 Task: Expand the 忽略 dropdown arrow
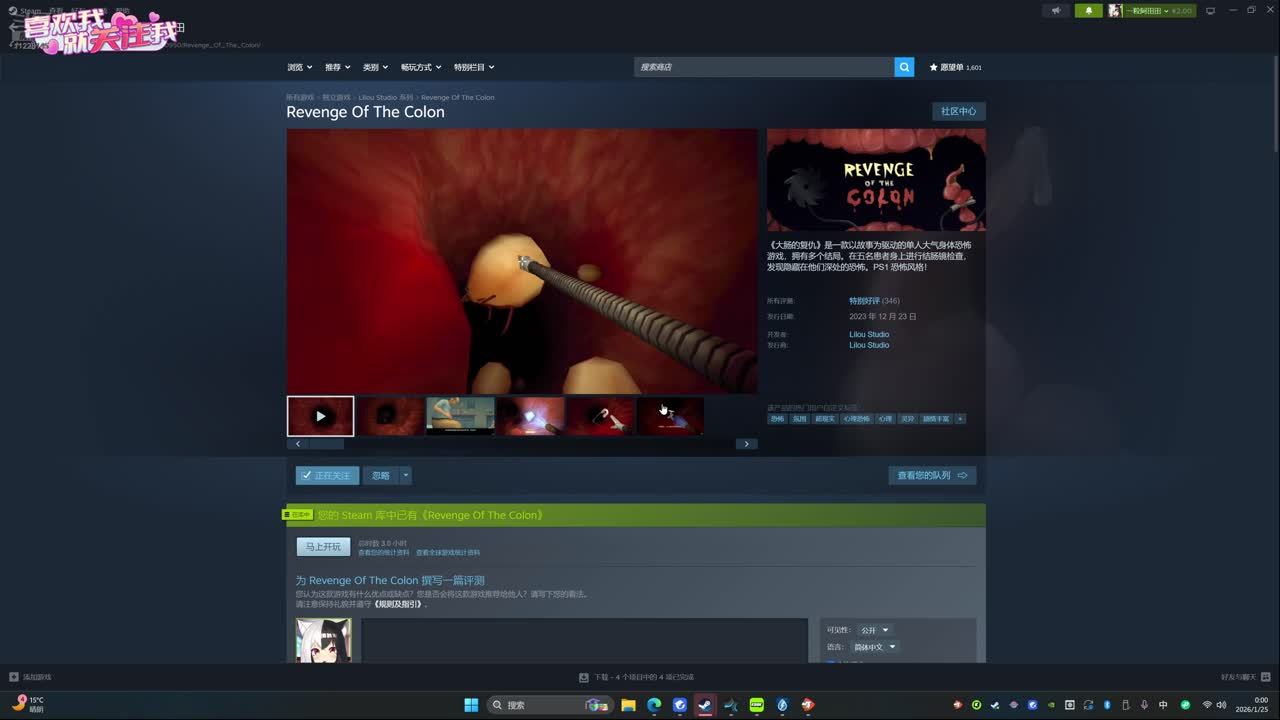click(x=405, y=476)
